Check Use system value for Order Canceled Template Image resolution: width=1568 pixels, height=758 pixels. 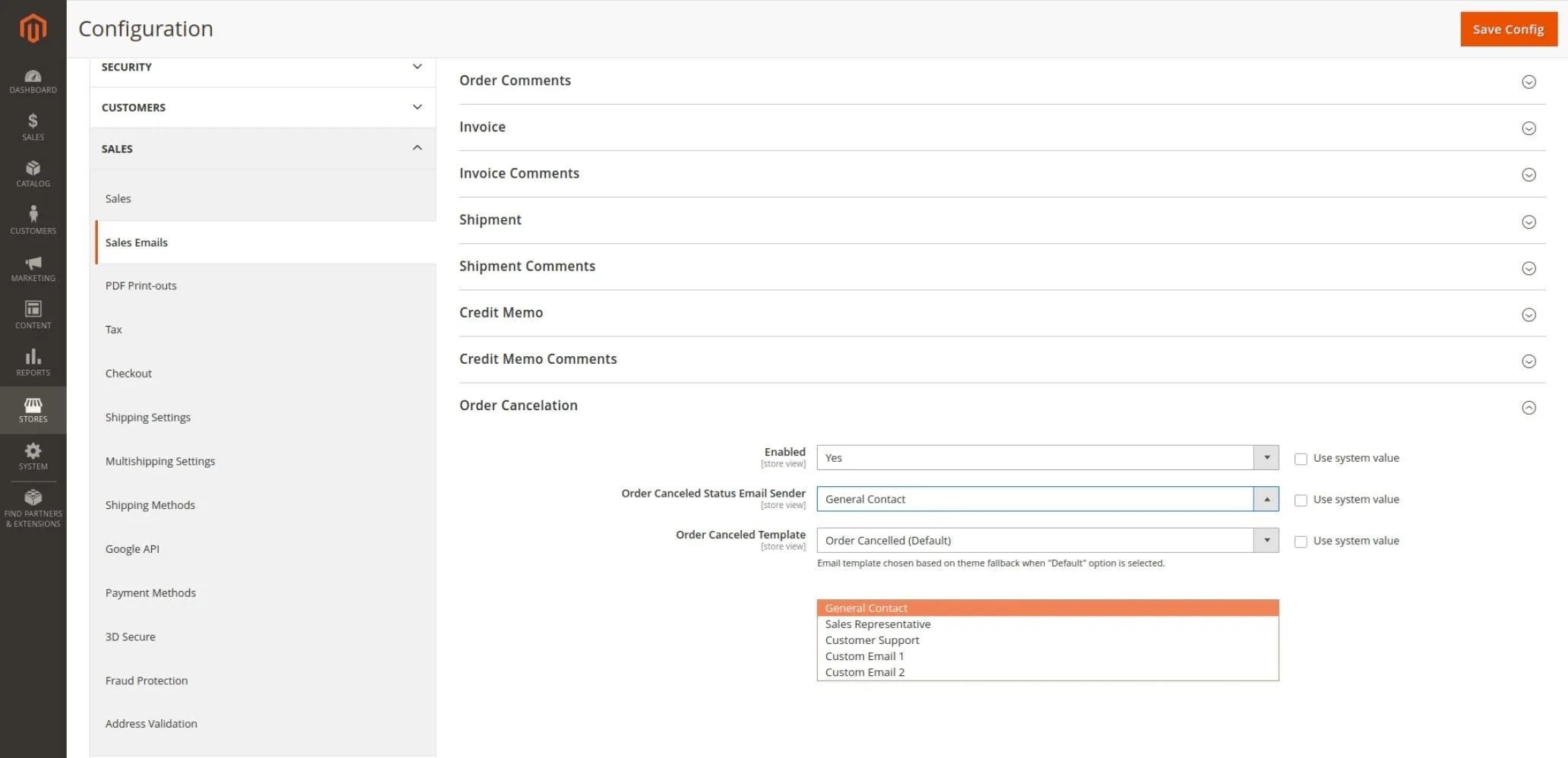click(1301, 542)
